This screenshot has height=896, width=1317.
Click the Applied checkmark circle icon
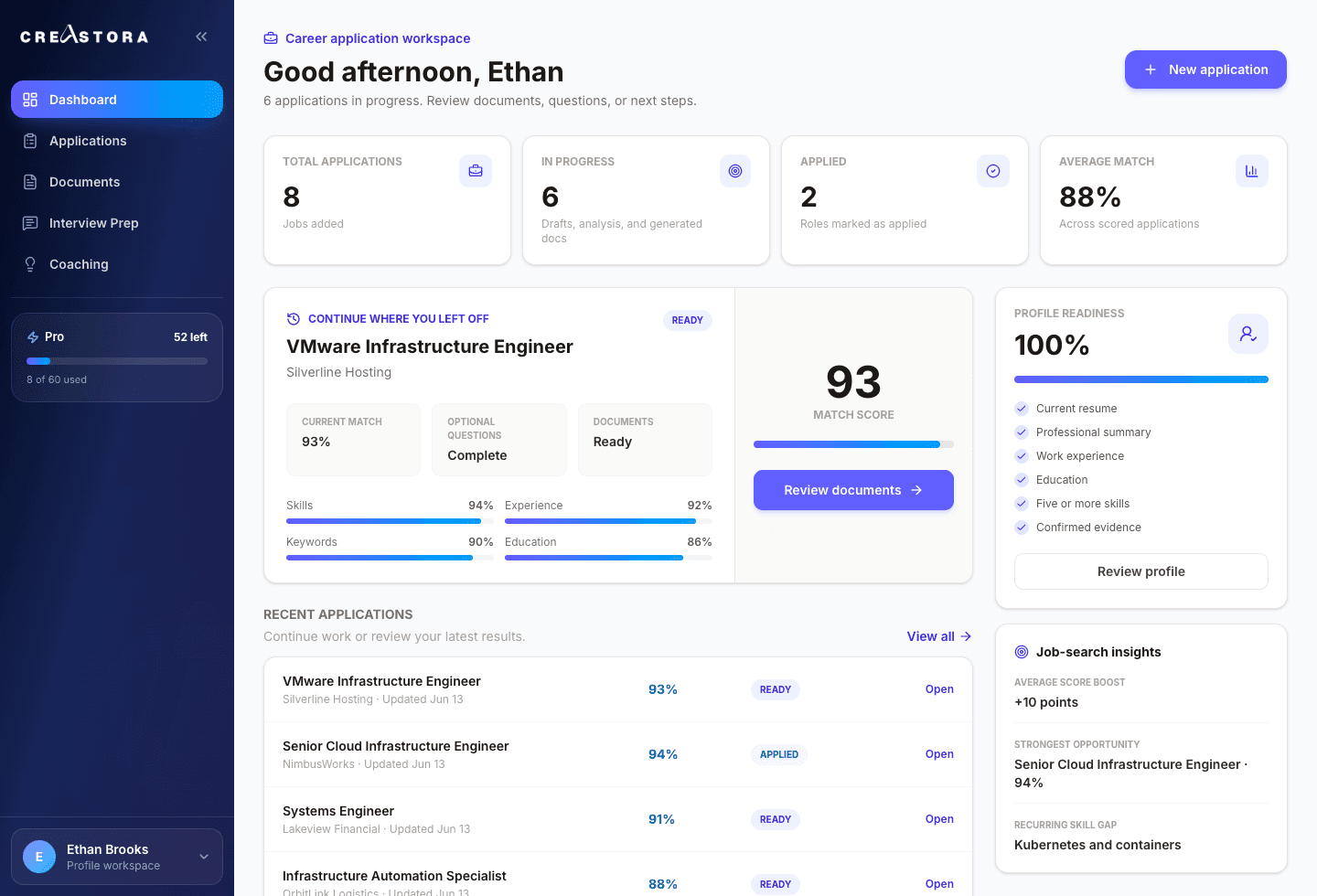[993, 171]
